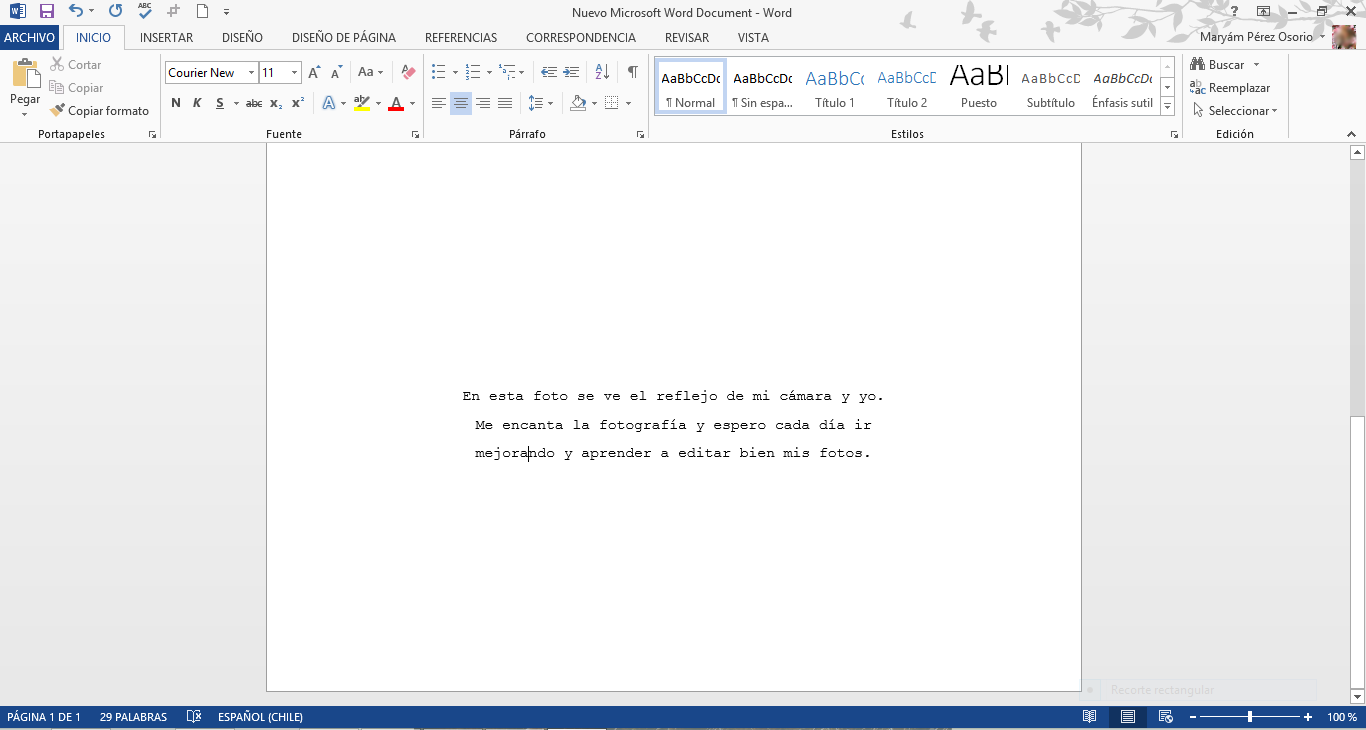
Task: Open the change case Aa dropdown
Action: tap(370, 72)
